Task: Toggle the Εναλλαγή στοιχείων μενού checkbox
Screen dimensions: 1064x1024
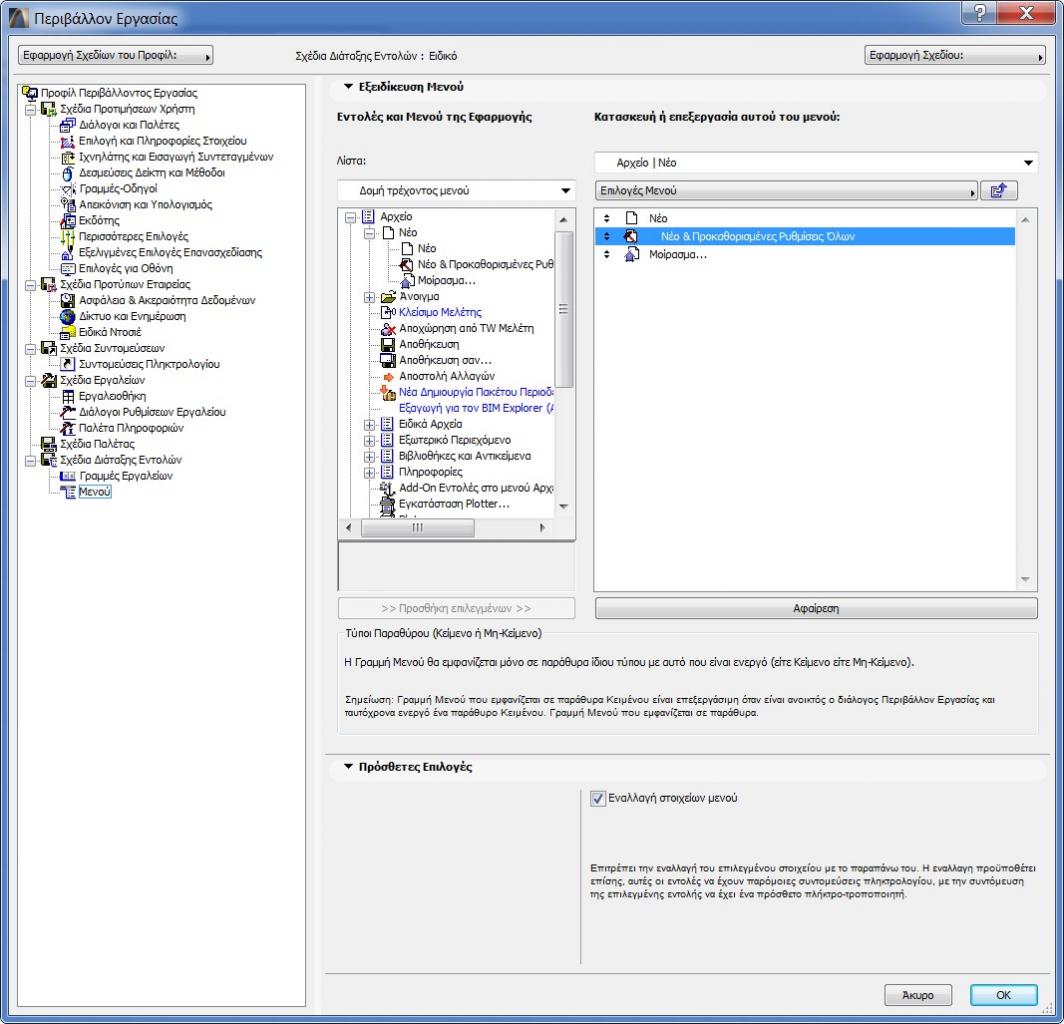Action: (599, 799)
